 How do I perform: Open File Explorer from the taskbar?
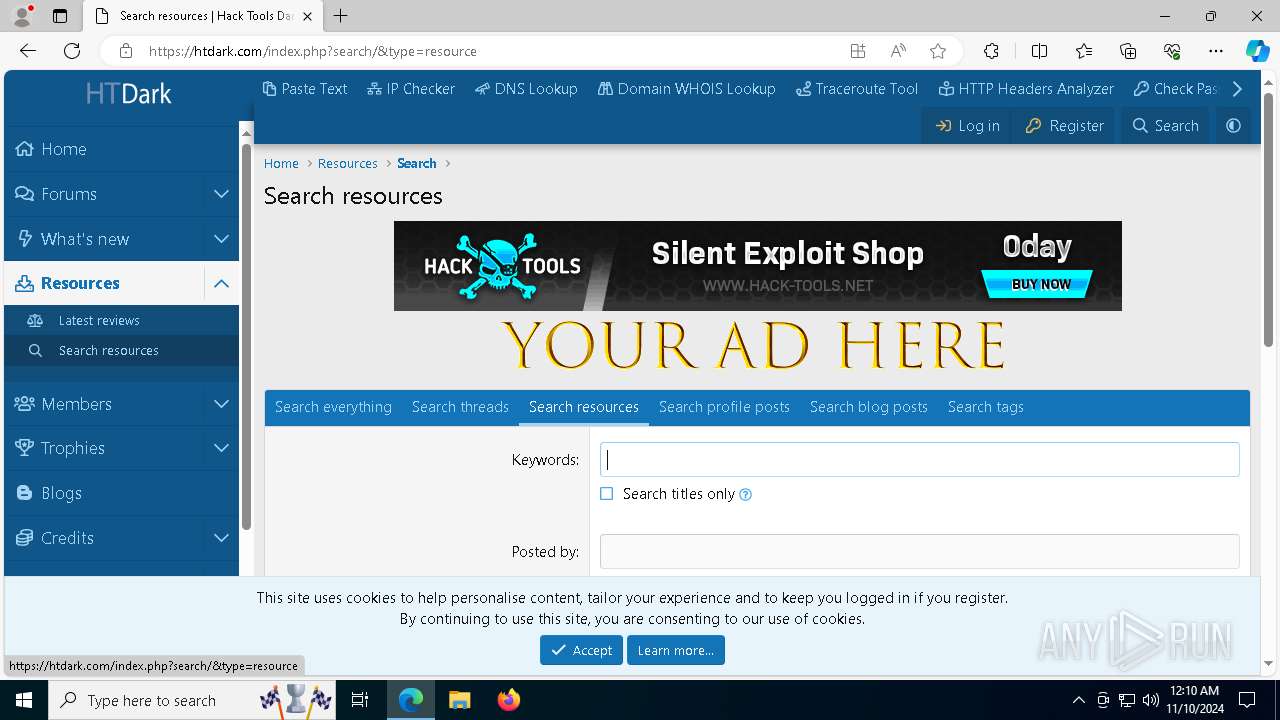point(459,700)
